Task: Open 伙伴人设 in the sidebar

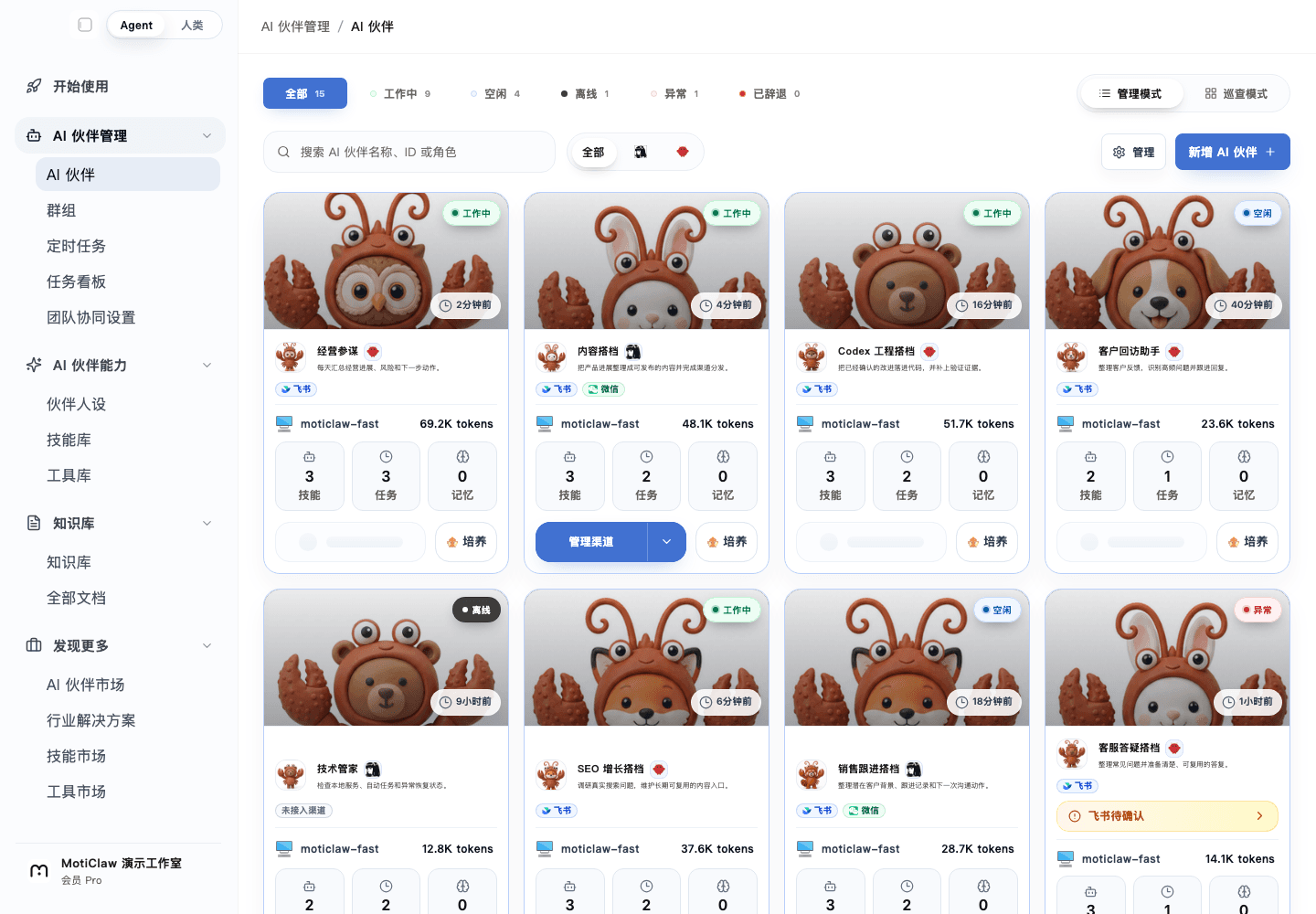Action: coord(128,404)
